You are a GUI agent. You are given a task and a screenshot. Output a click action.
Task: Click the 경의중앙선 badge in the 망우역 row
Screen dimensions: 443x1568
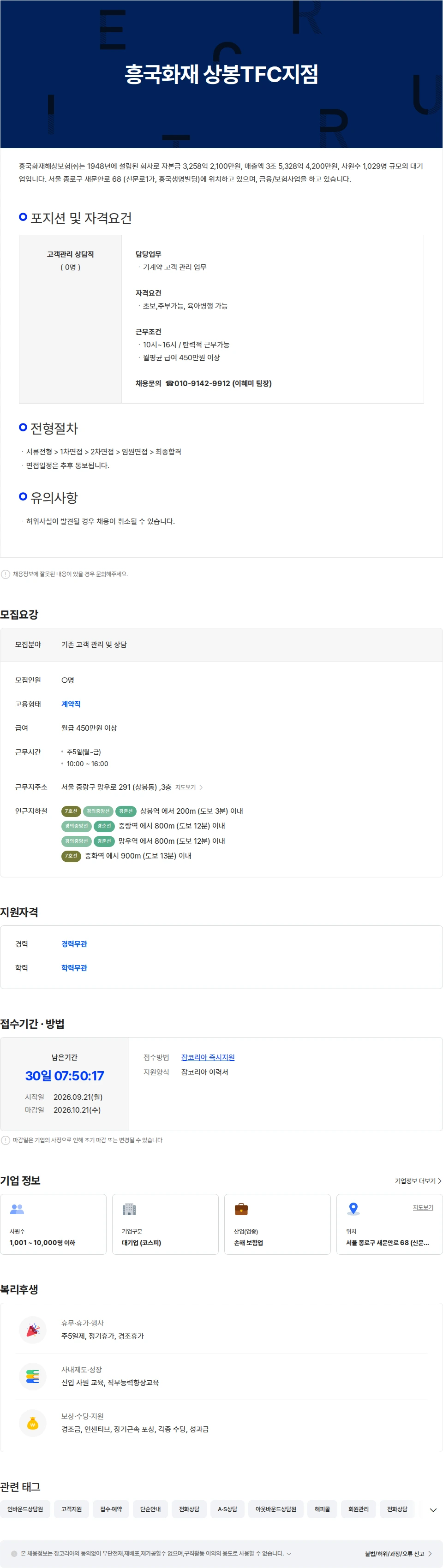tap(77, 841)
